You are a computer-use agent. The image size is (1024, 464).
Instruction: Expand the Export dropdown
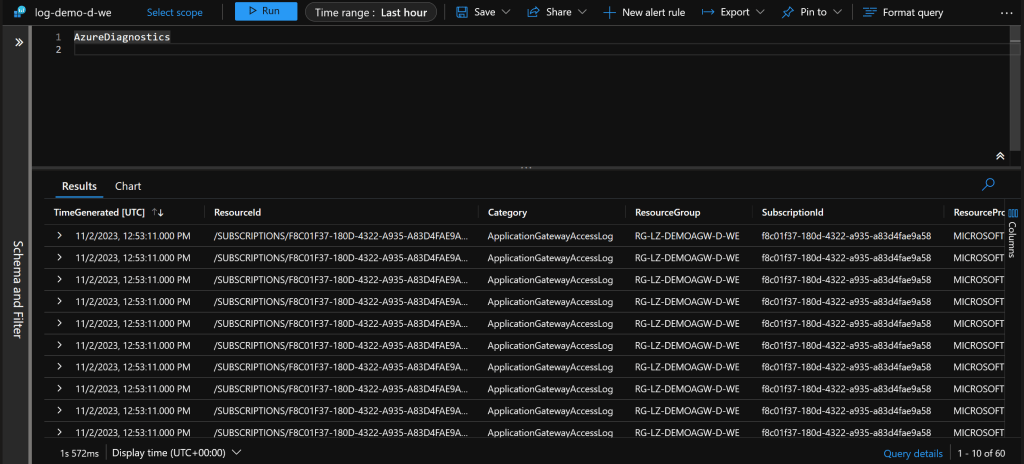click(733, 12)
